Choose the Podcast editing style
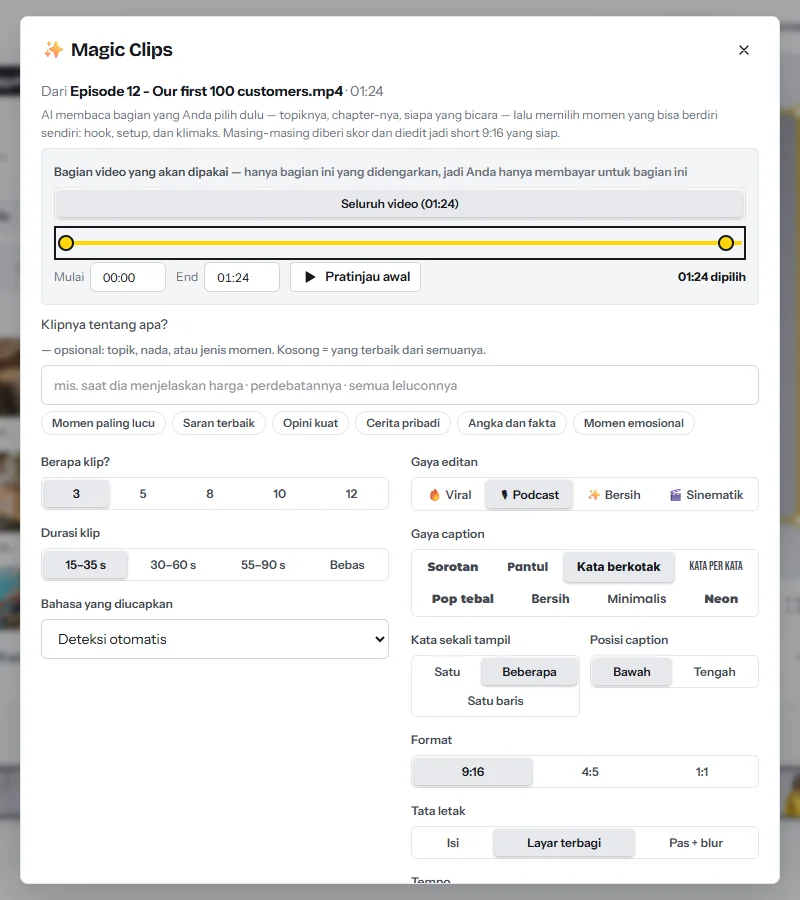 click(529, 495)
